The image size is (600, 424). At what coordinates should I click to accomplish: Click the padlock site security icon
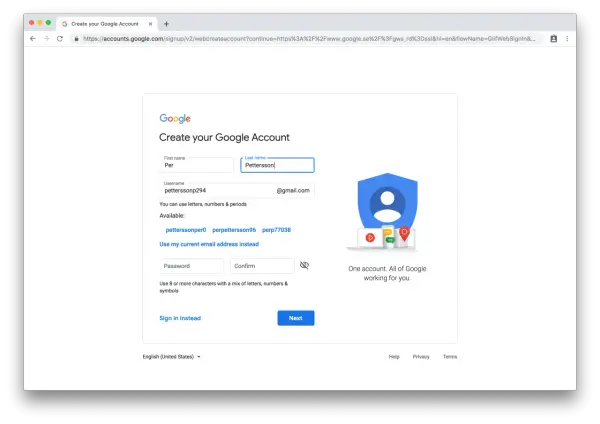(77, 39)
